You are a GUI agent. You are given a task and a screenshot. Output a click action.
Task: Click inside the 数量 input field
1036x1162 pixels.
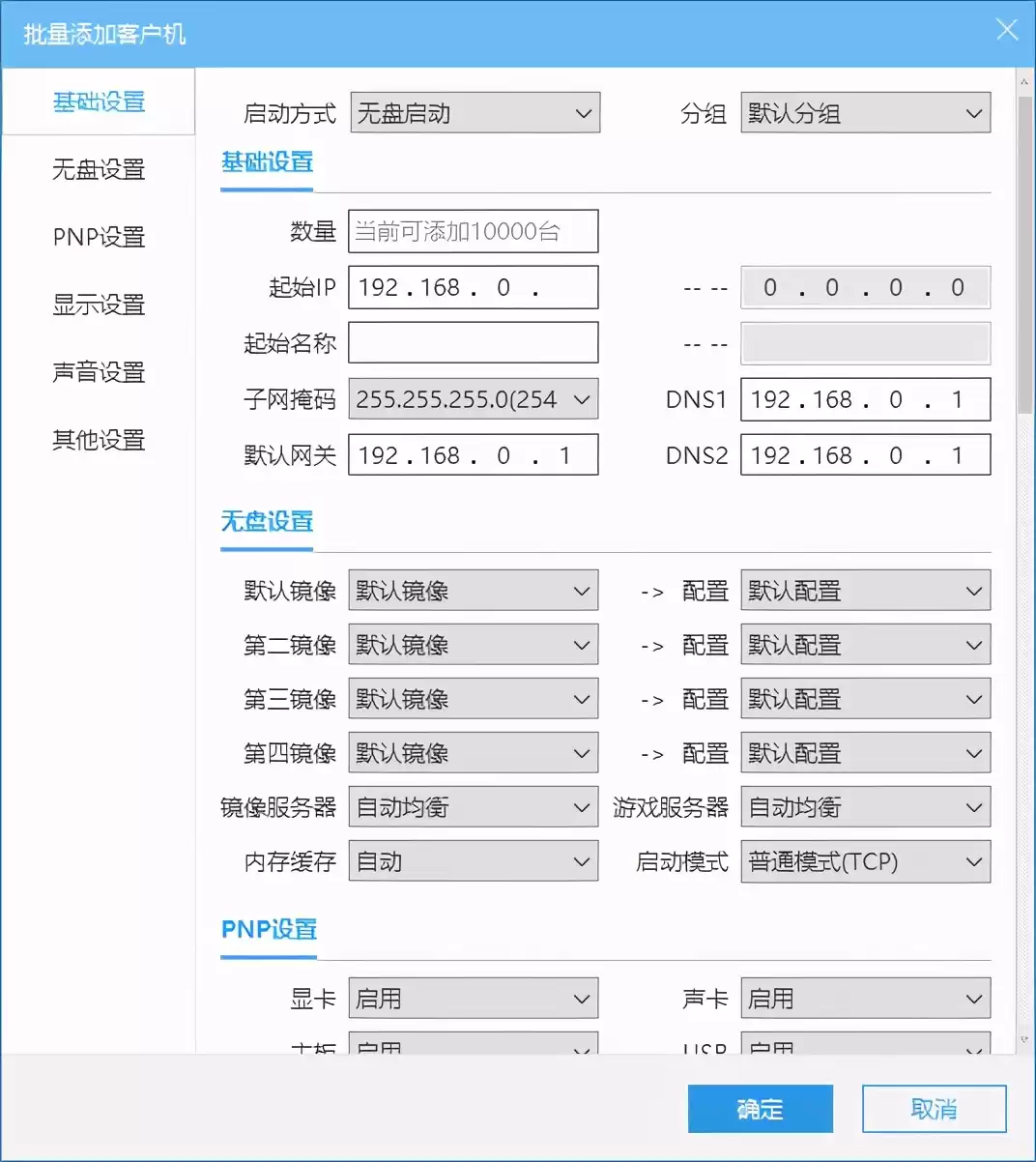point(473,231)
